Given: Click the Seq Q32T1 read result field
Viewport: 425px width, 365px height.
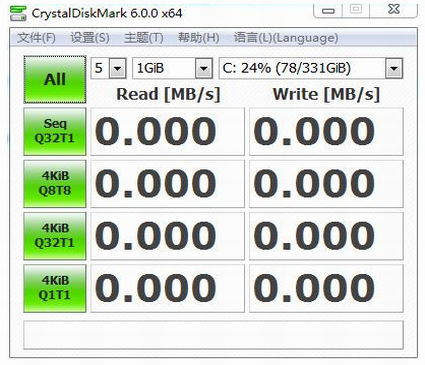Looking at the screenshot, I should coord(168,131).
